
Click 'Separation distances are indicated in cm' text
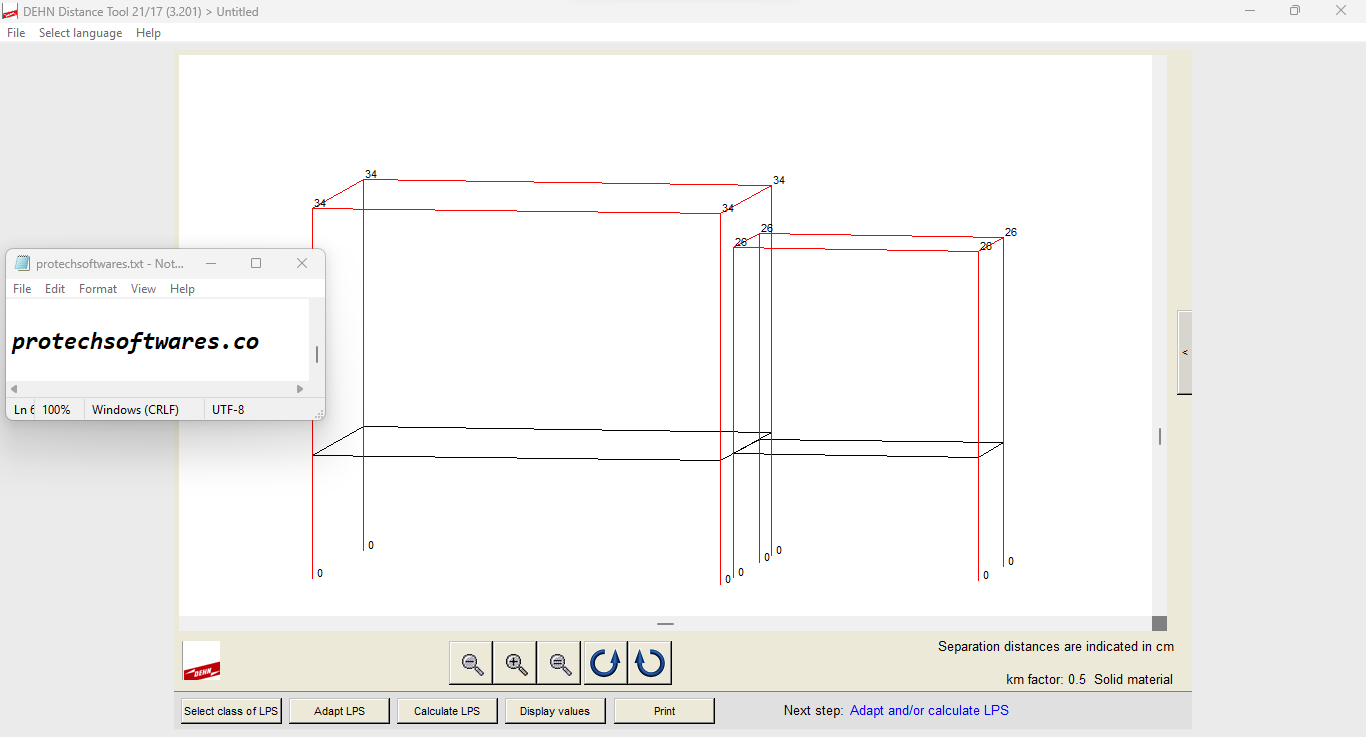pyautogui.click(x=1056, y=646)
